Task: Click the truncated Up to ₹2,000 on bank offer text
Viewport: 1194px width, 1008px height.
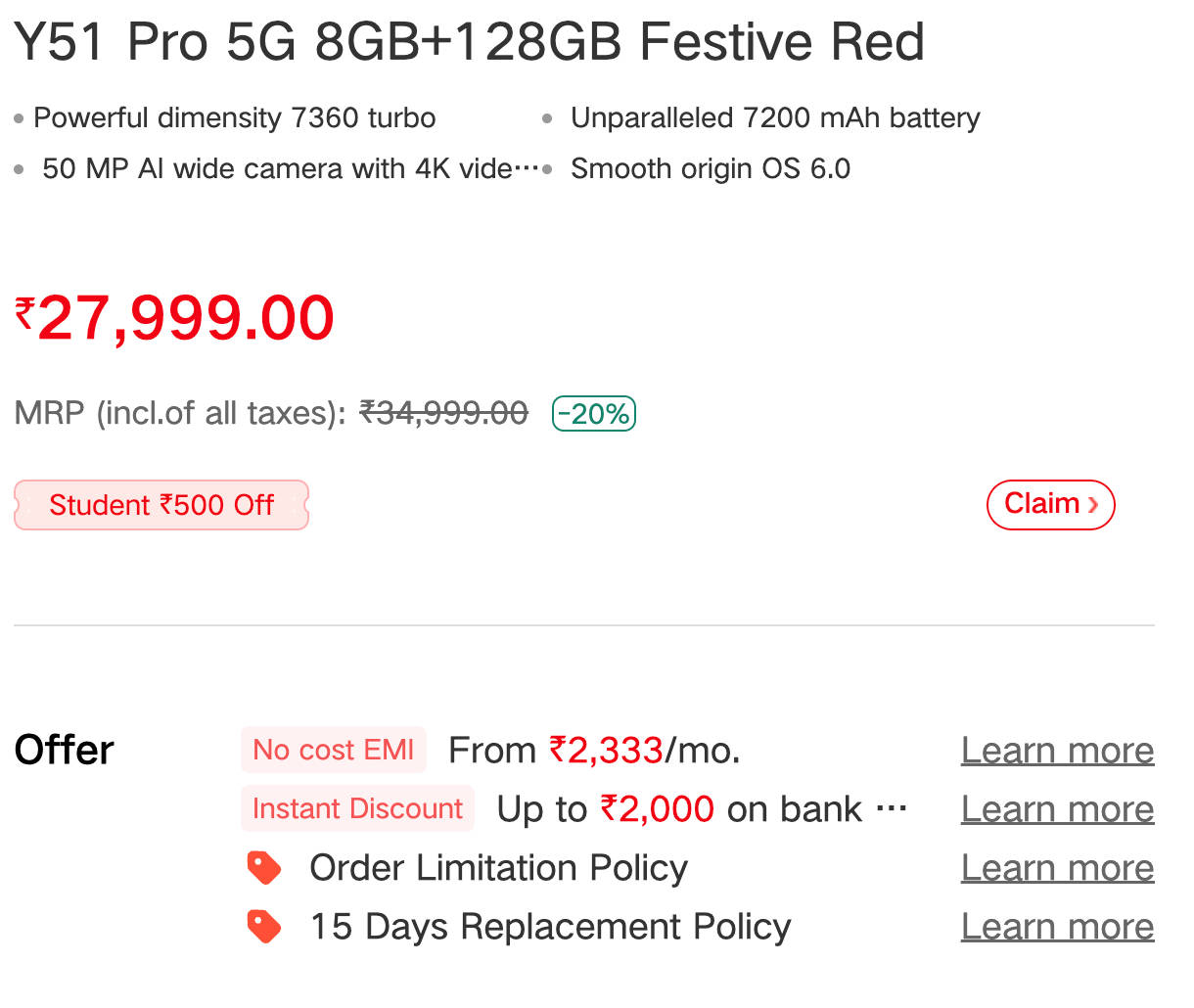Action: click(701, 809)
